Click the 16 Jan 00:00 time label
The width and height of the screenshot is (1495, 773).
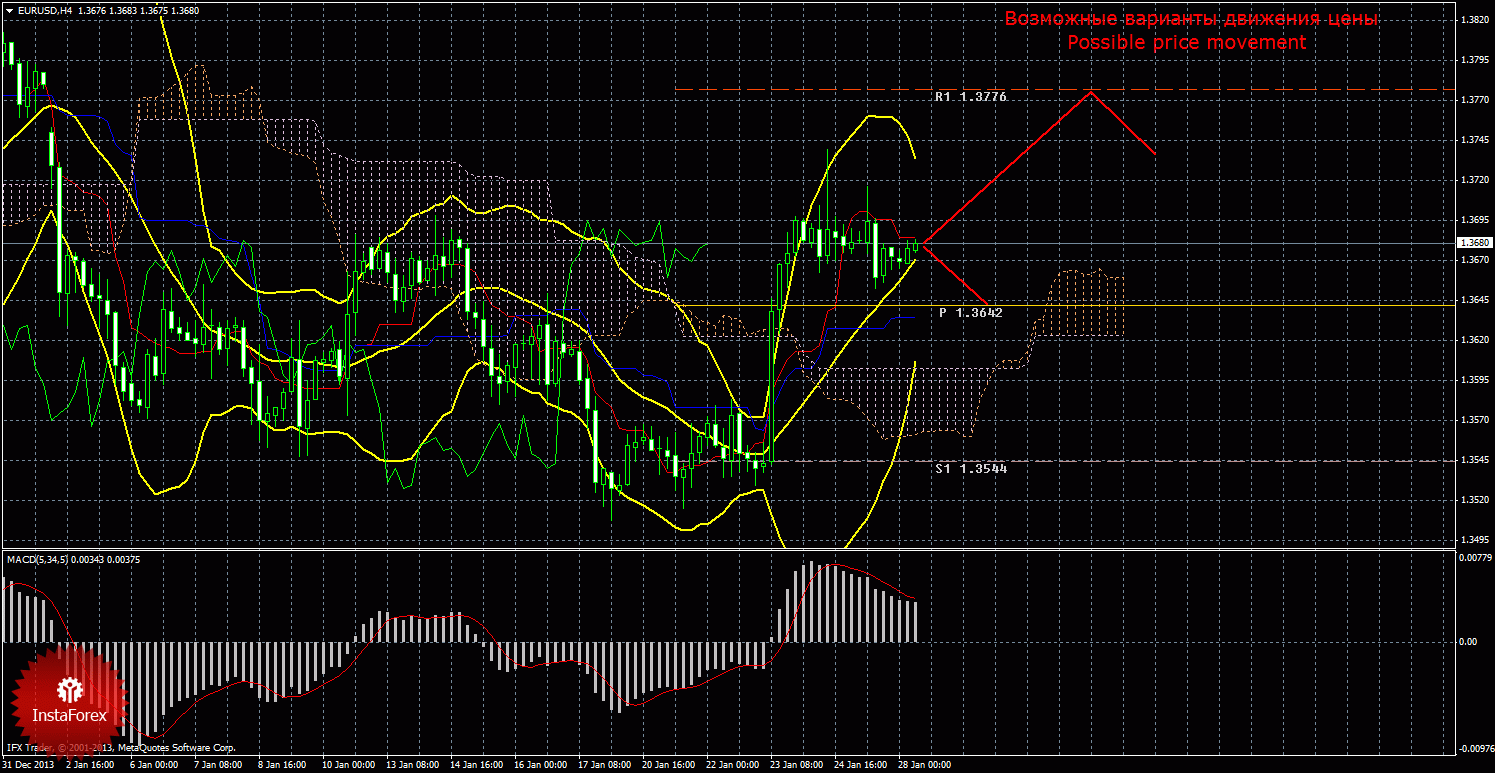click(x=539, y=765)
